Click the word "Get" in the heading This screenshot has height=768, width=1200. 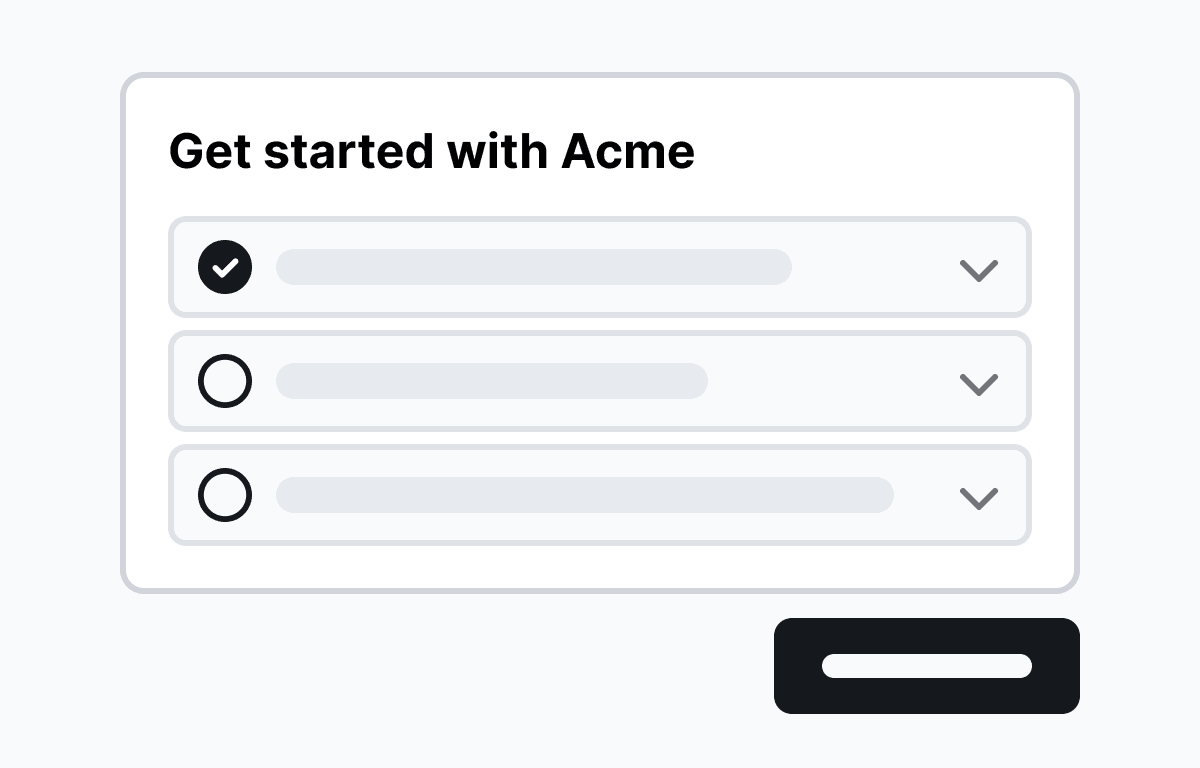point(209,152)
